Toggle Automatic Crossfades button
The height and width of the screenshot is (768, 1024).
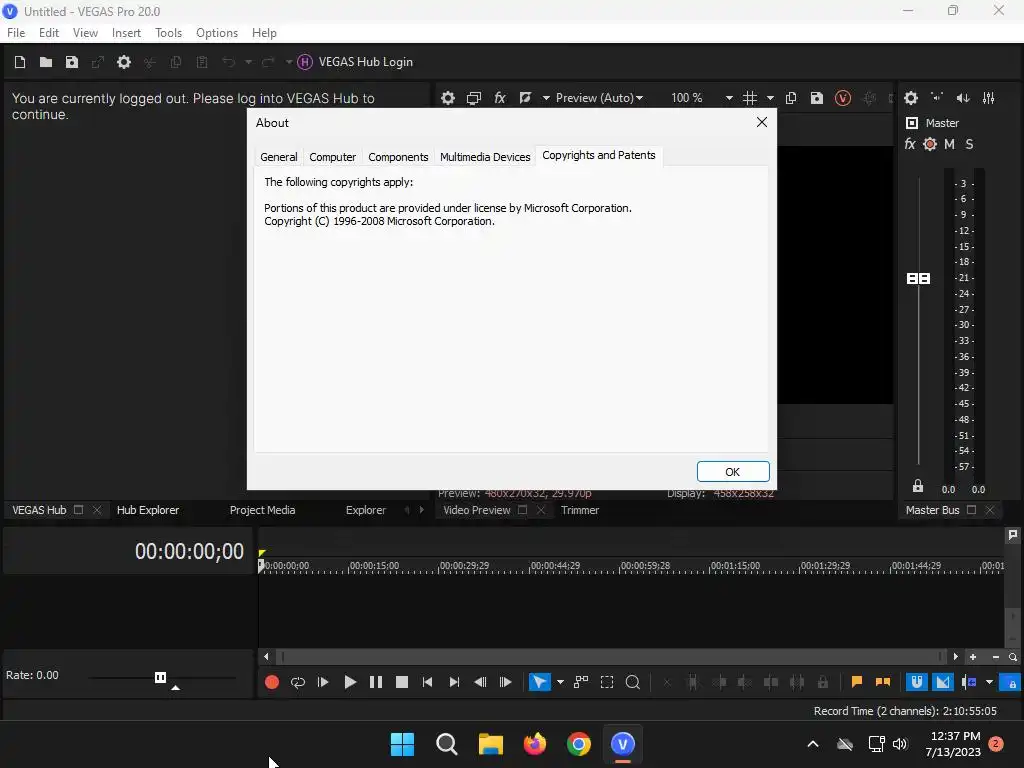click(942, 682)
